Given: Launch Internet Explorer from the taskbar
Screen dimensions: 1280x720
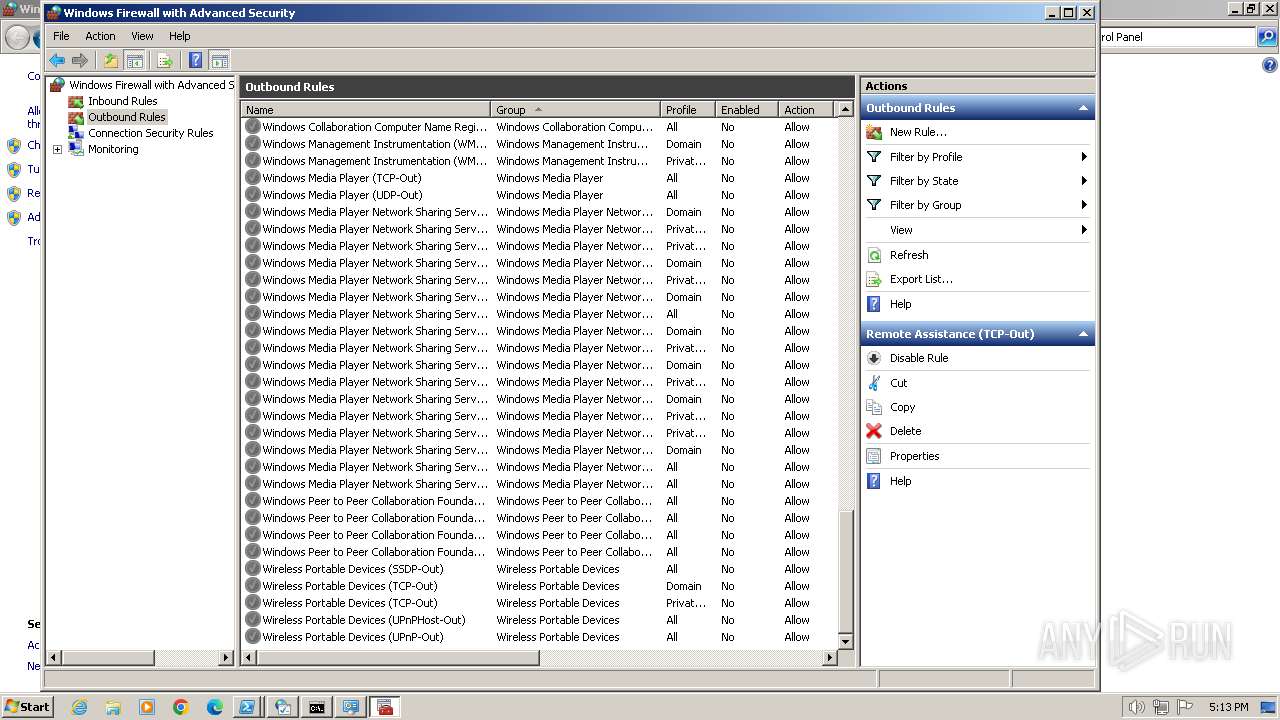Looking at the screenshot, I should (79, 707).
